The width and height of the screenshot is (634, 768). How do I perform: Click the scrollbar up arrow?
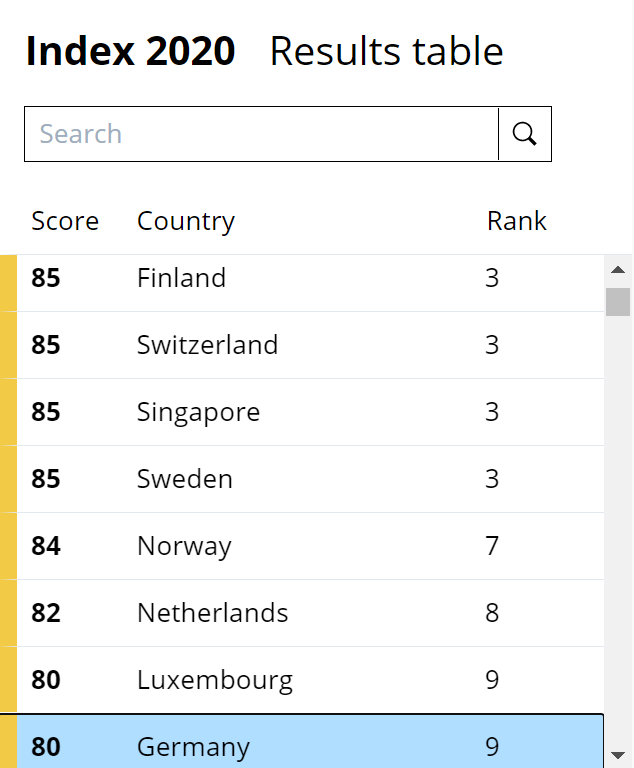(618, 270)
